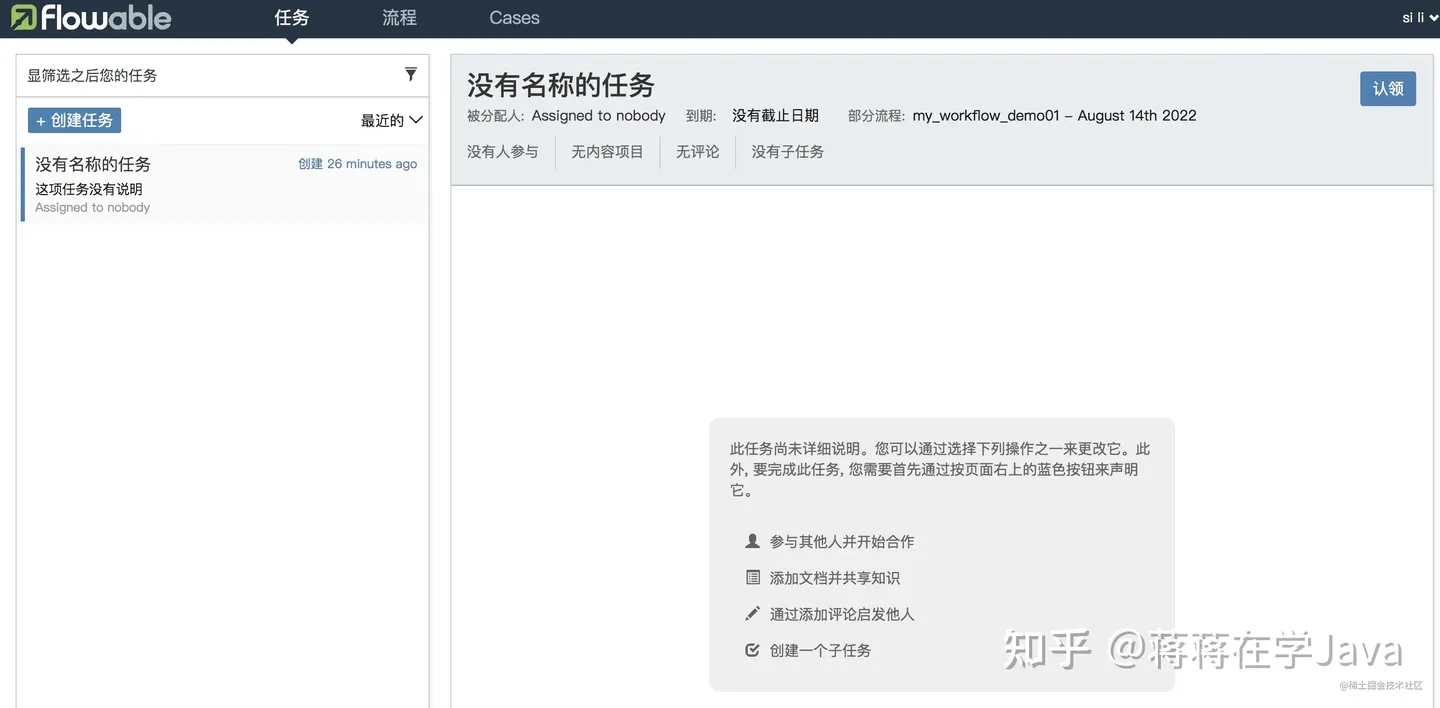The height and width of the screenshot is (708, 1440).
Task: Click the document icon beside 添加文档并共享知识
Action: [x=752, y=577]
